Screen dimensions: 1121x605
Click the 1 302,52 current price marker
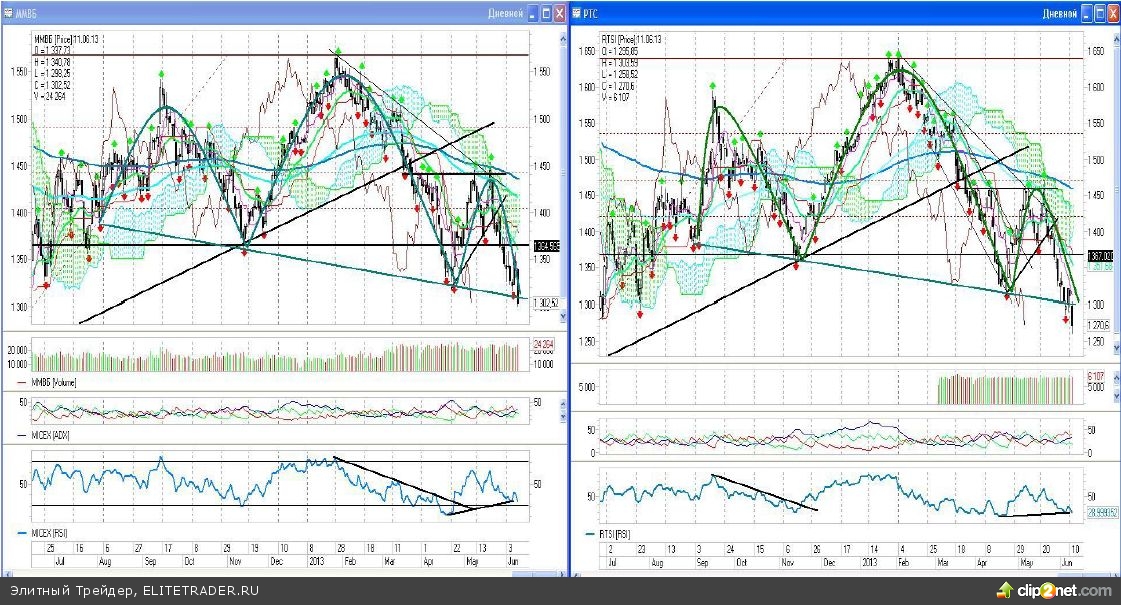(x=546, y=303)
